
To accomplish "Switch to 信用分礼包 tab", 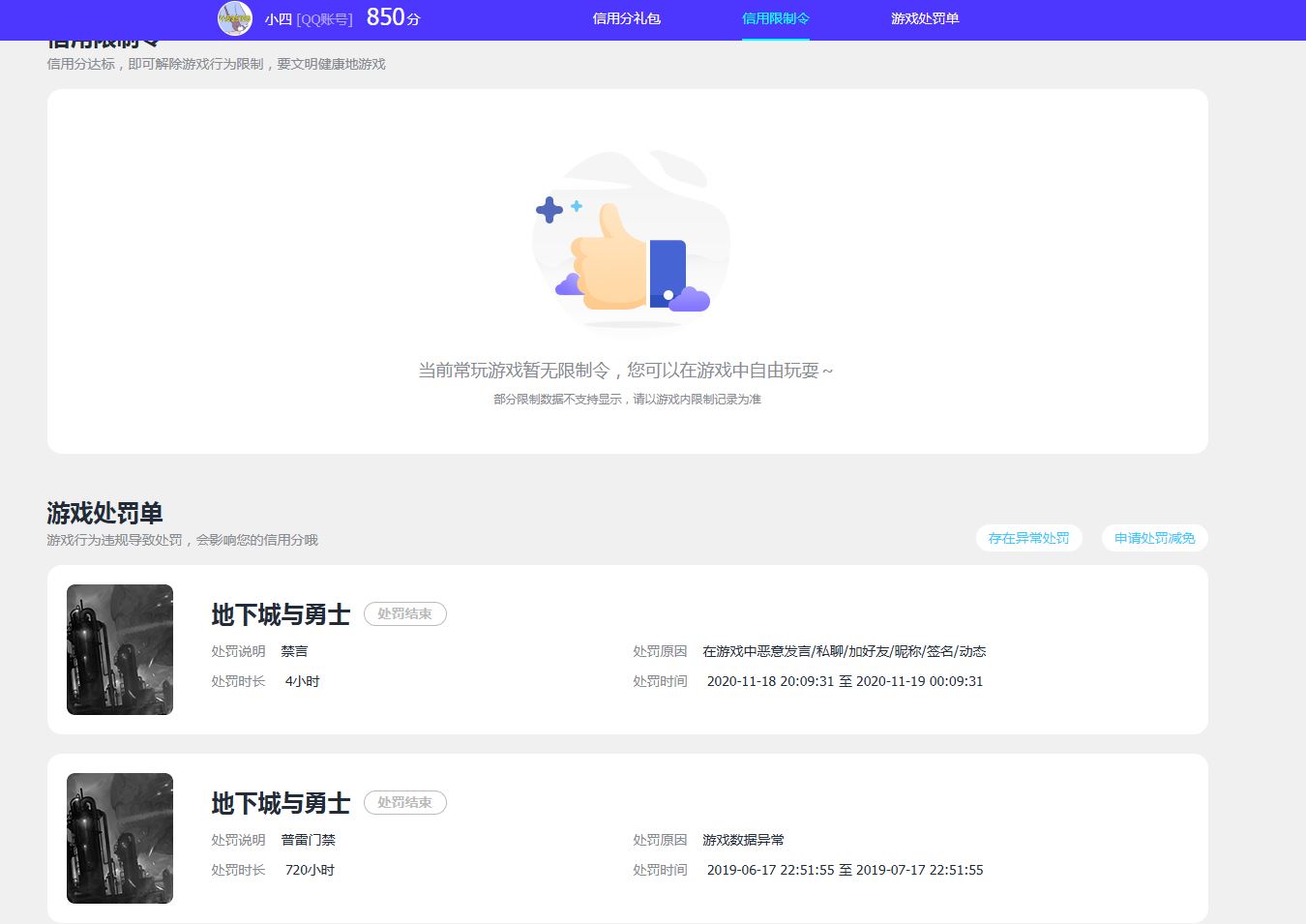I will click(x=627, y=18).
